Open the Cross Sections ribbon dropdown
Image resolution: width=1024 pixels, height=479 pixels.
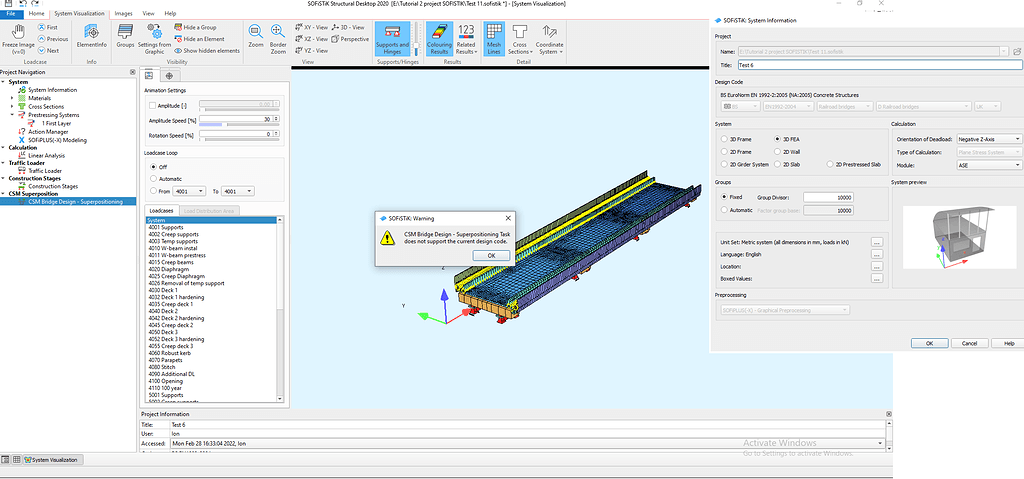(x=520, y=40)
